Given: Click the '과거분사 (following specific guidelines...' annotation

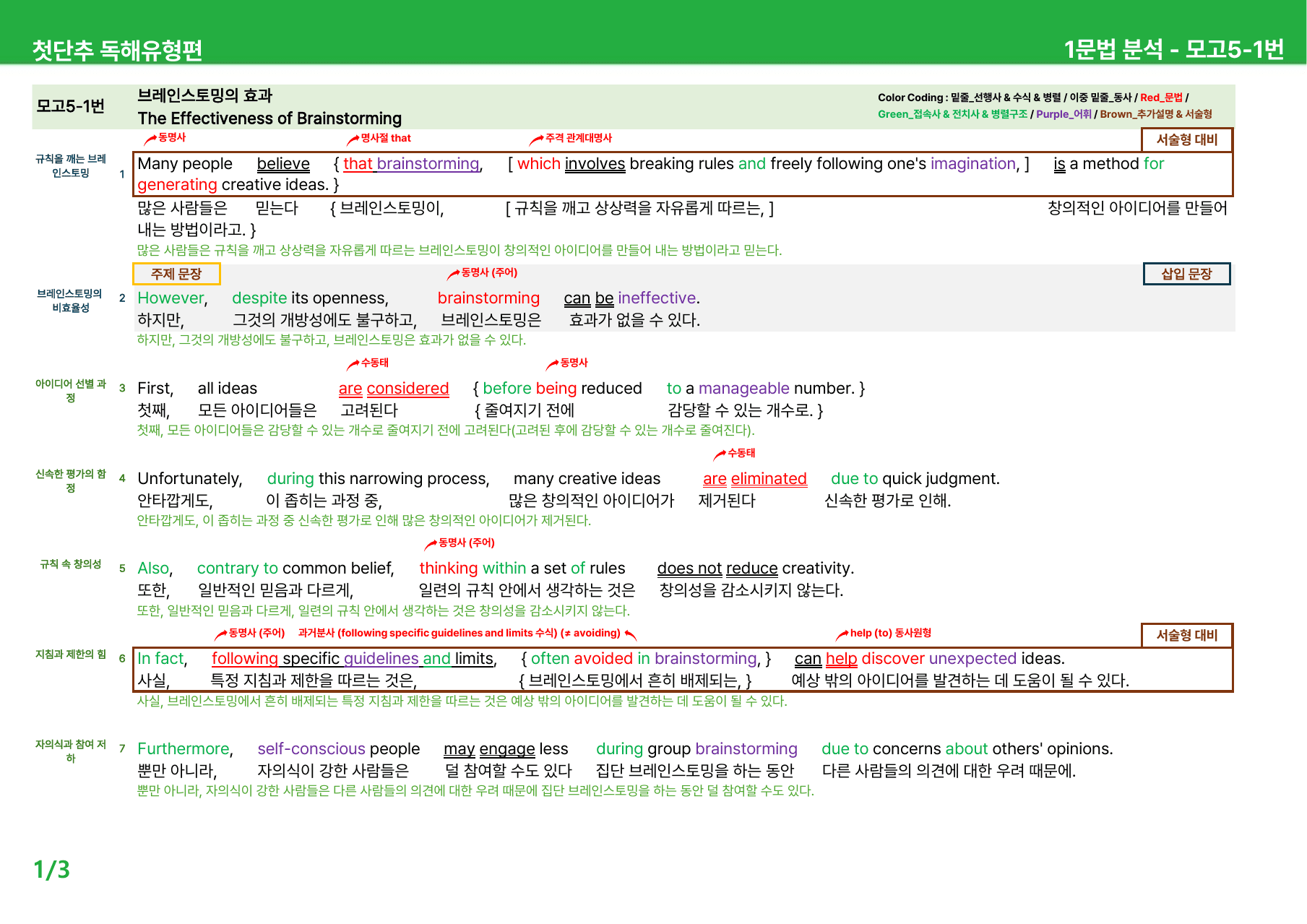Looking at the screenshot, I should coord(460,633).
